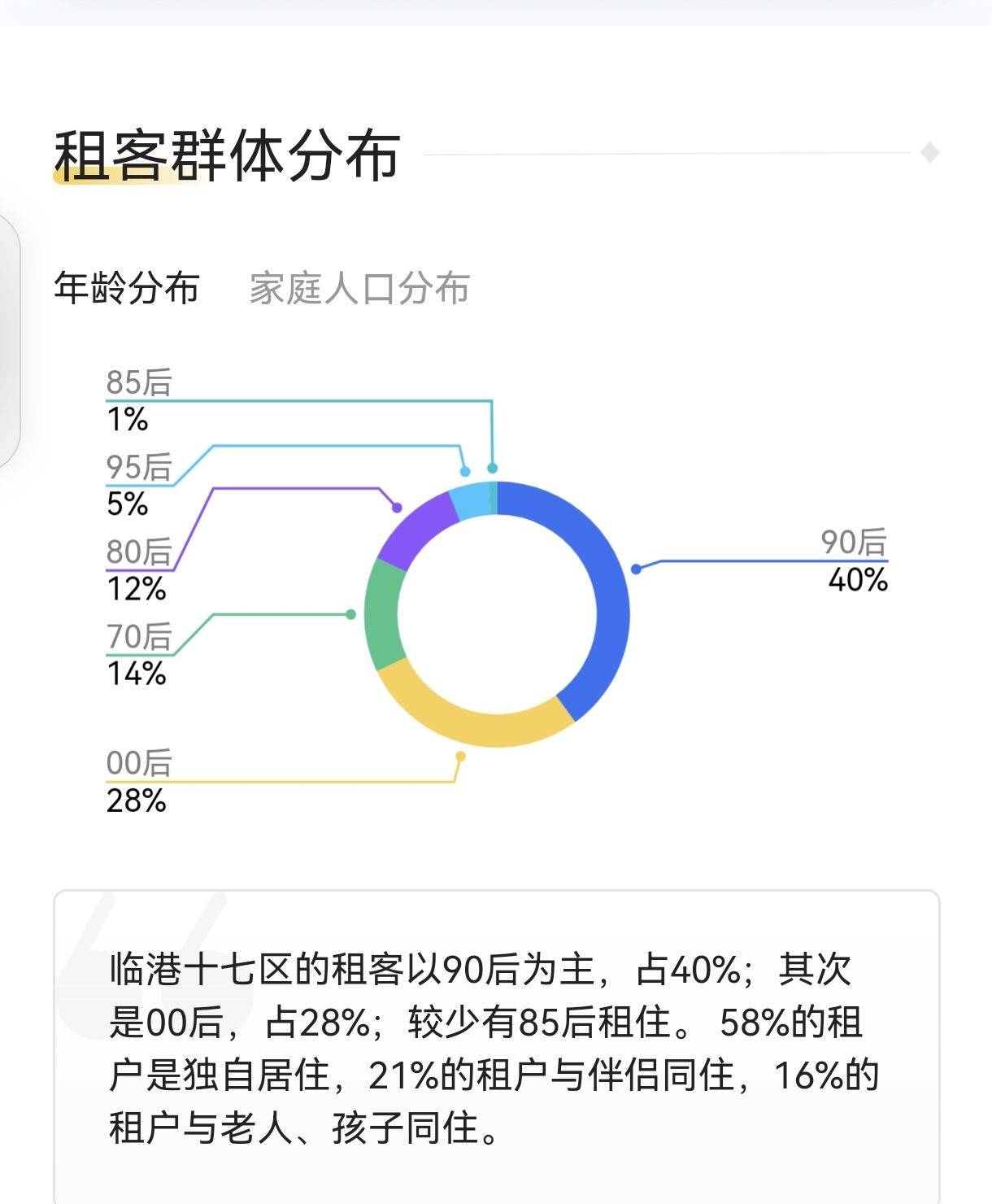
Task: Click the 70后 leader line dot marker
Action: pos(351,614)
